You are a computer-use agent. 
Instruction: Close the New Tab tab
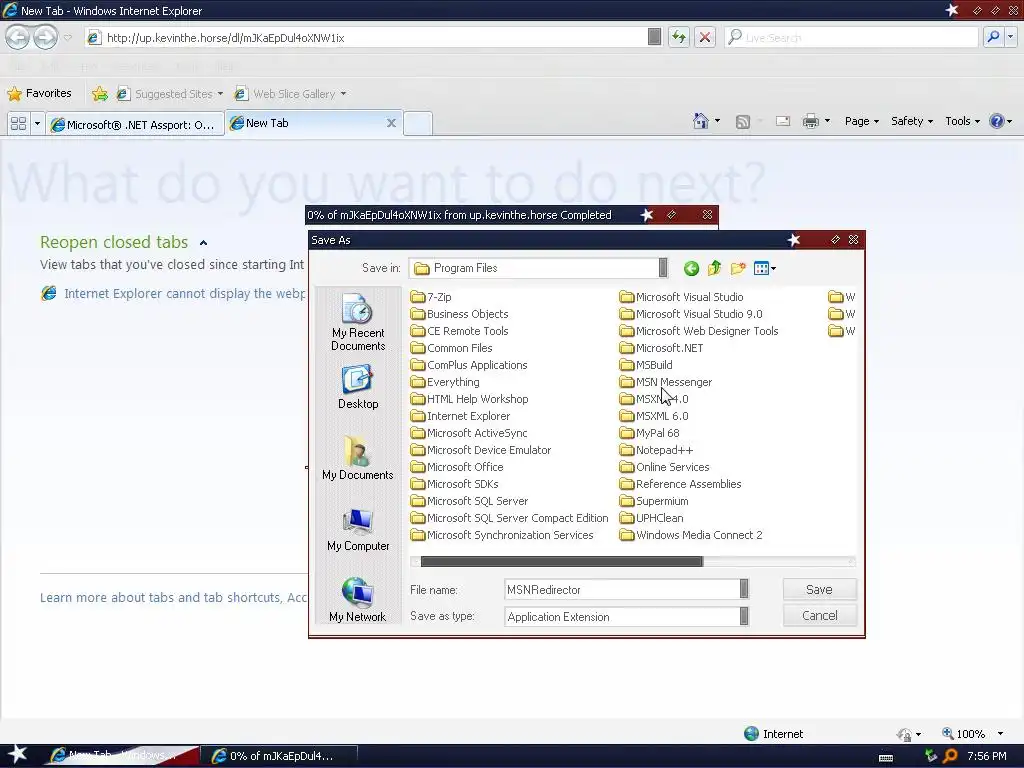(391, 123)
